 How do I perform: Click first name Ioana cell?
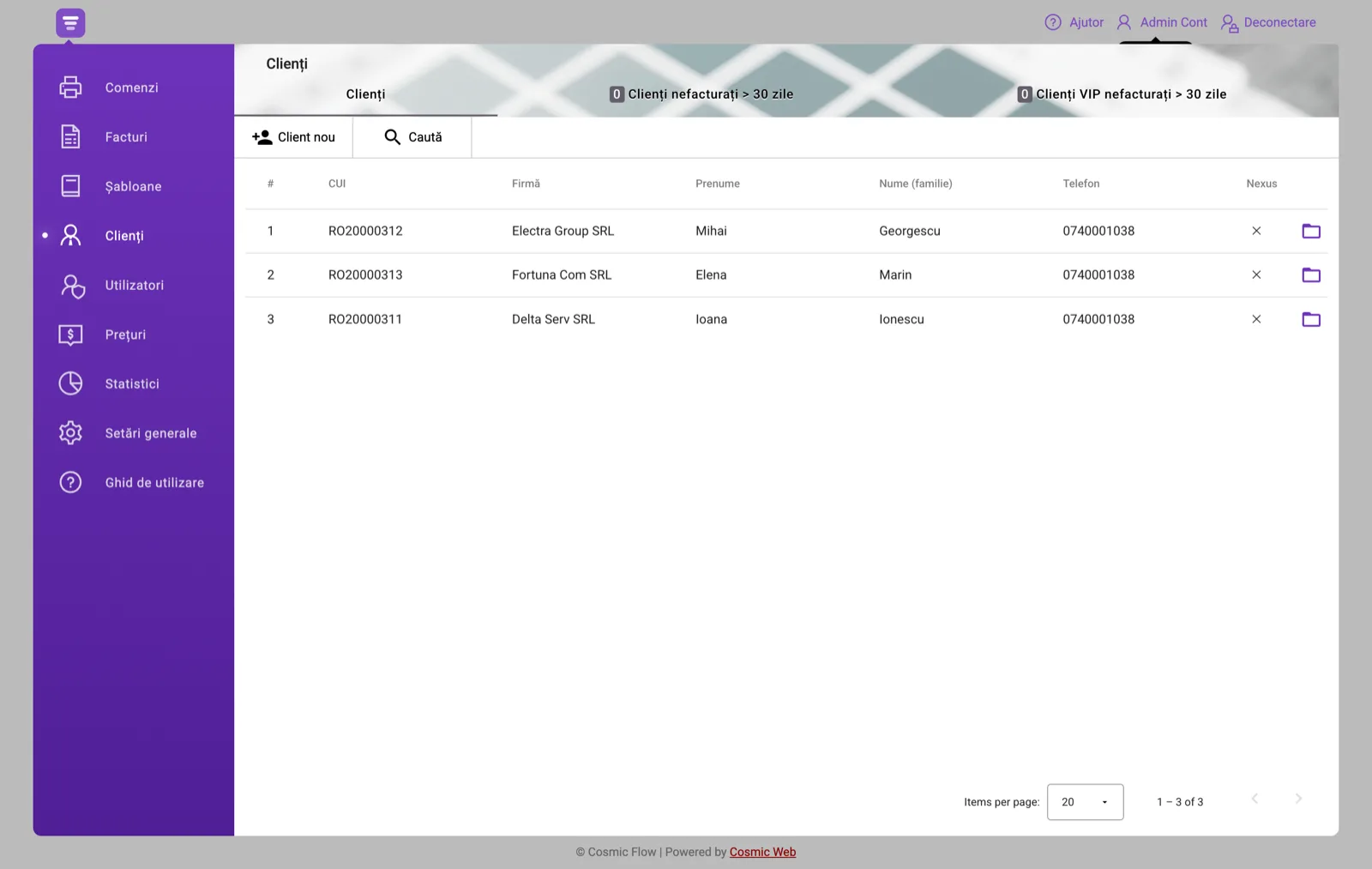[711, 319]
